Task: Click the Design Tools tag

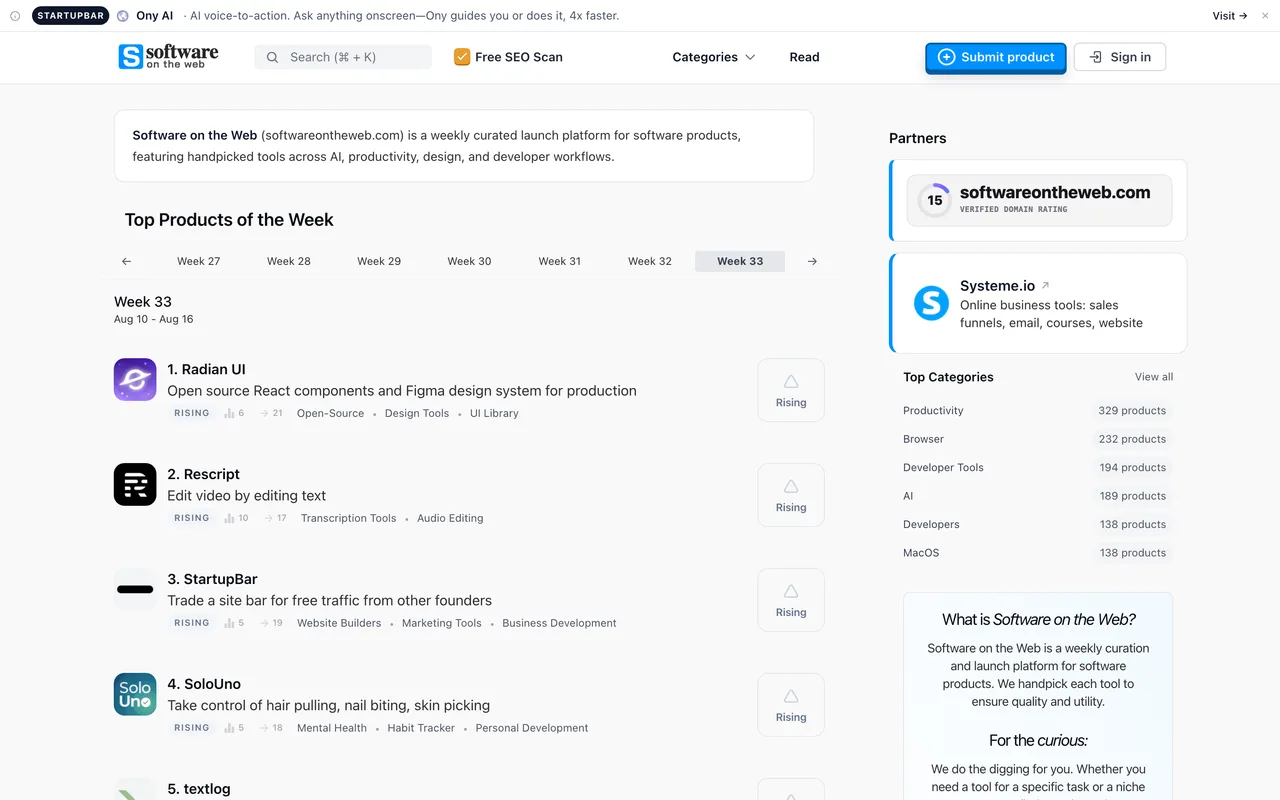Action: click(417, 413)
